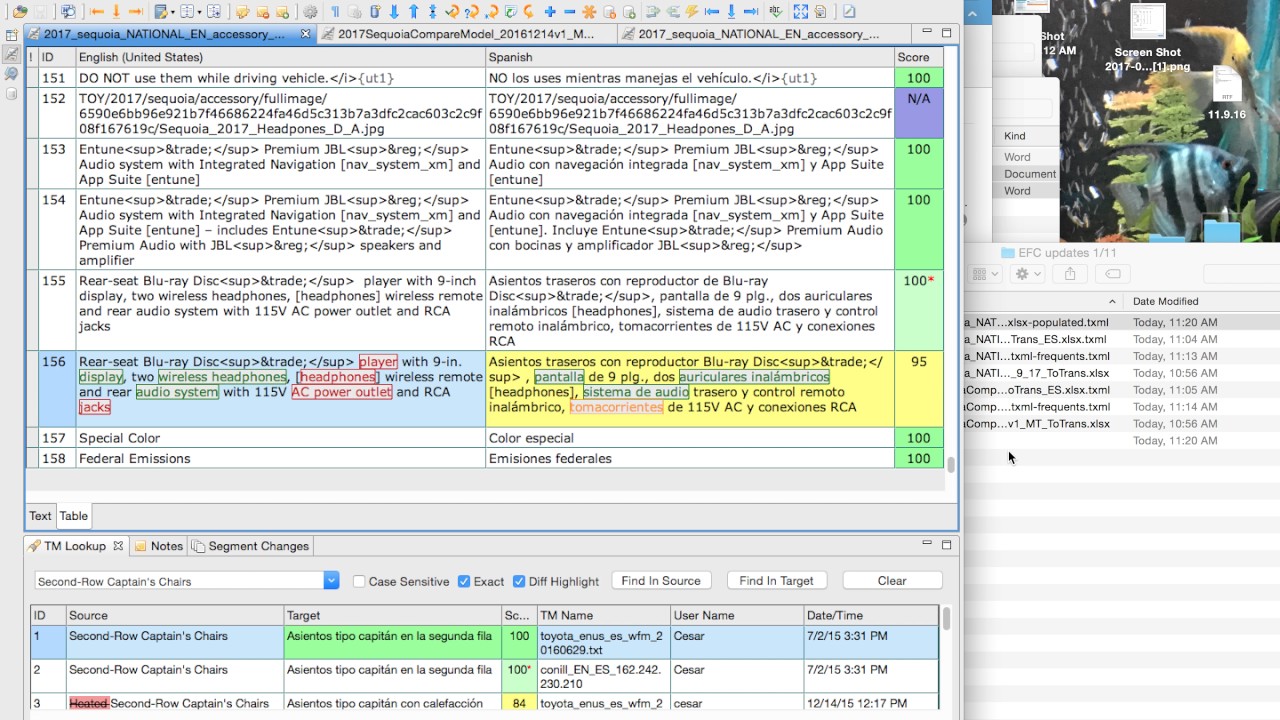Open the Screen Shot desktop file thumbnail
The image size is (1280, 720).
point(1147,23)
